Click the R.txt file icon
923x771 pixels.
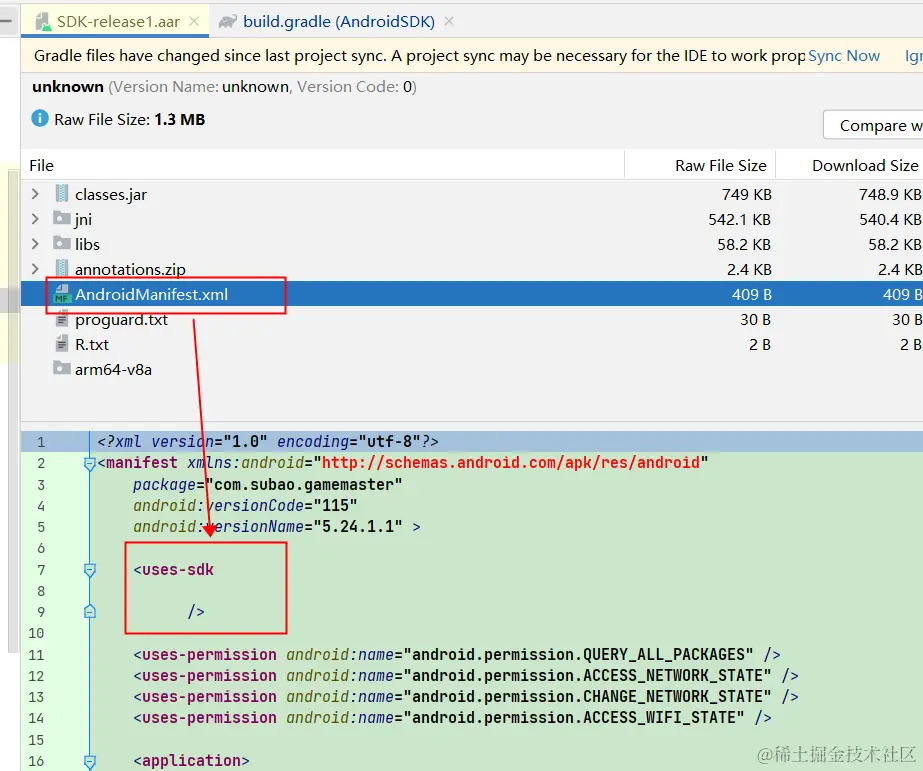pos(61,344)
